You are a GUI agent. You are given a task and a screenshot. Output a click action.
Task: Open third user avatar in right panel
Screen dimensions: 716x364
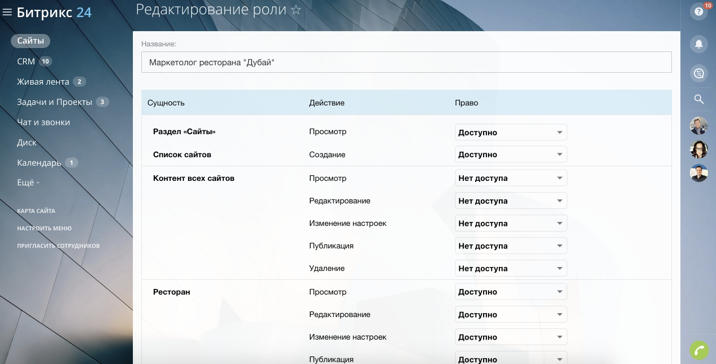(x=699, y=173)
